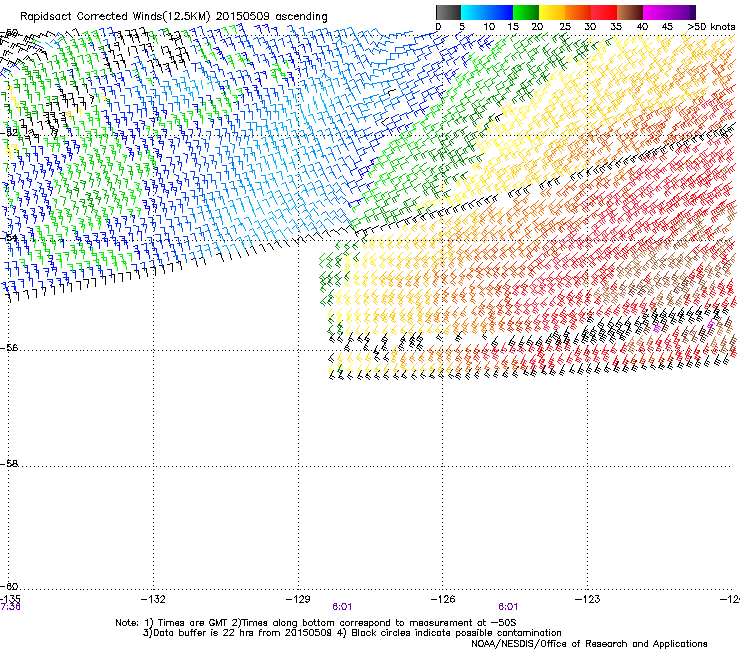
Task: Click the 'Times are GMT' note line
Action: [x=316, y=623]
